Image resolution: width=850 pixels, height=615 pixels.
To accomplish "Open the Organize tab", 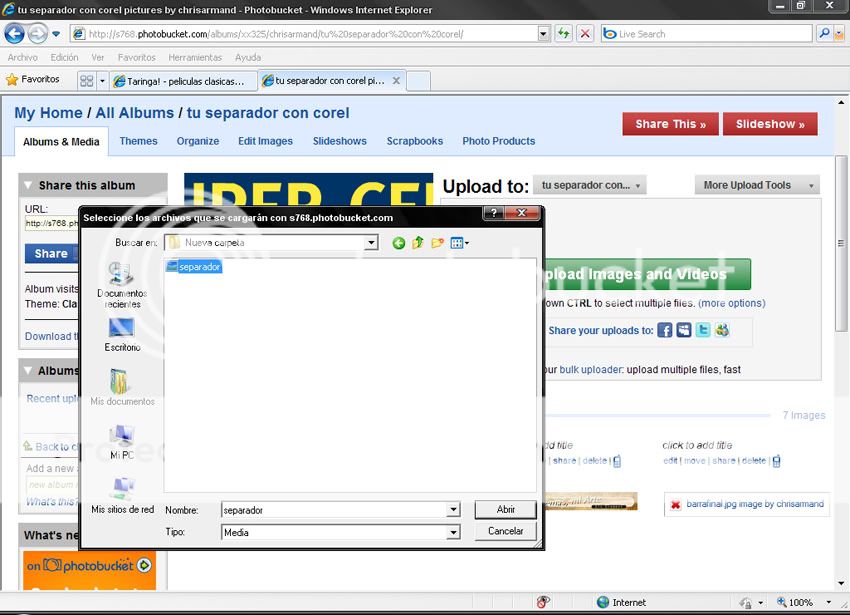I will pos(198,141).
